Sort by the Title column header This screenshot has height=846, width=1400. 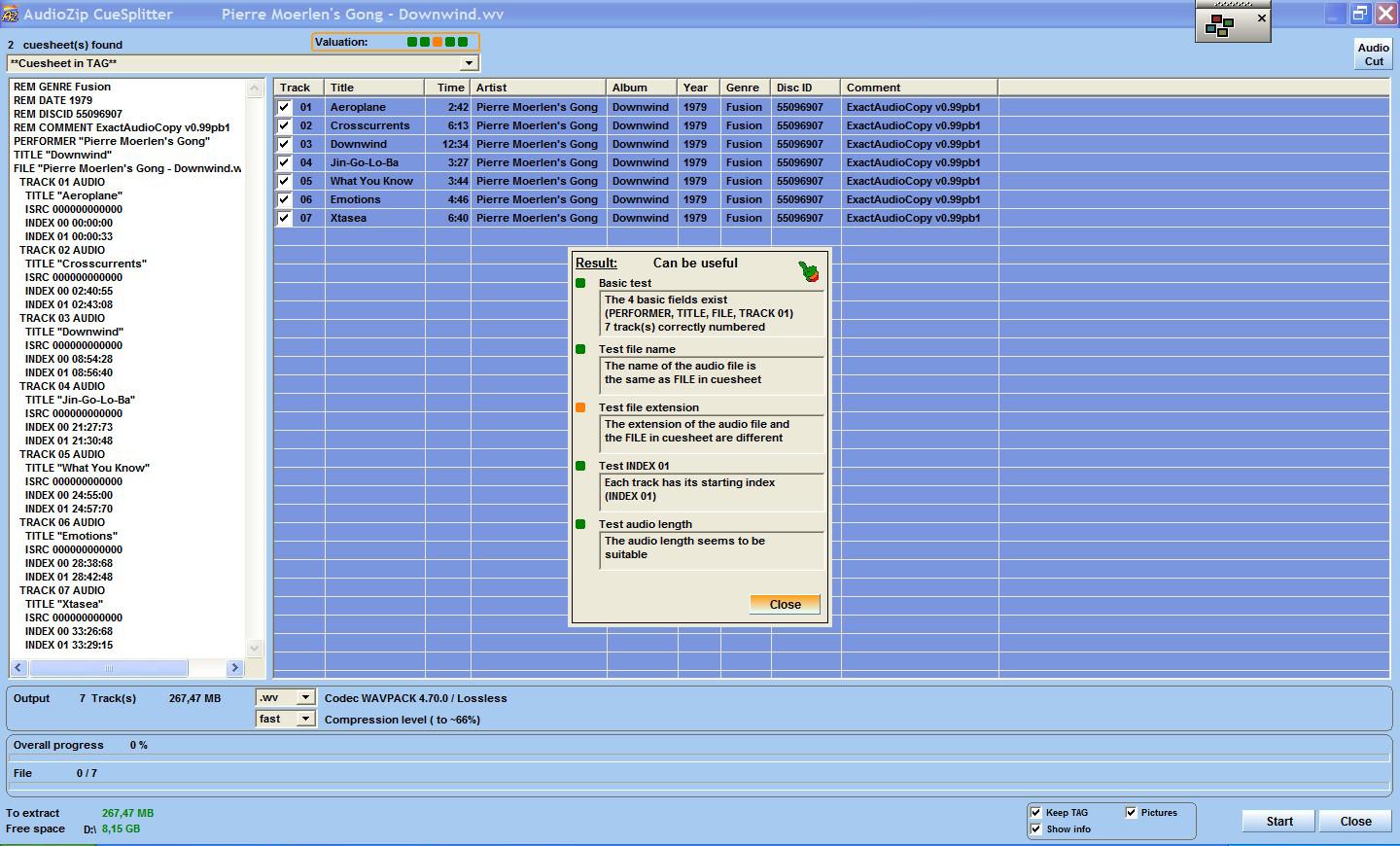374,88
